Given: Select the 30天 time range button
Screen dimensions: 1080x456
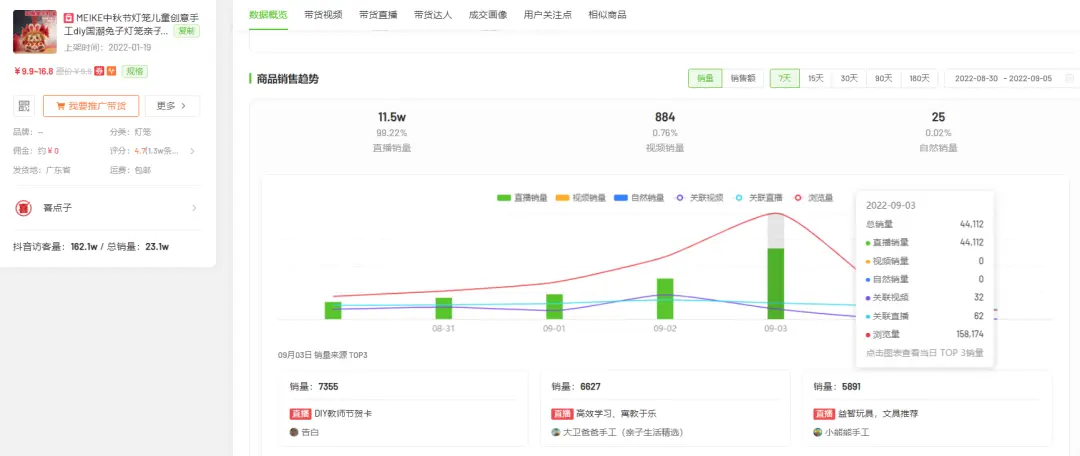Looking at the screenshot, I should point(849,78).
